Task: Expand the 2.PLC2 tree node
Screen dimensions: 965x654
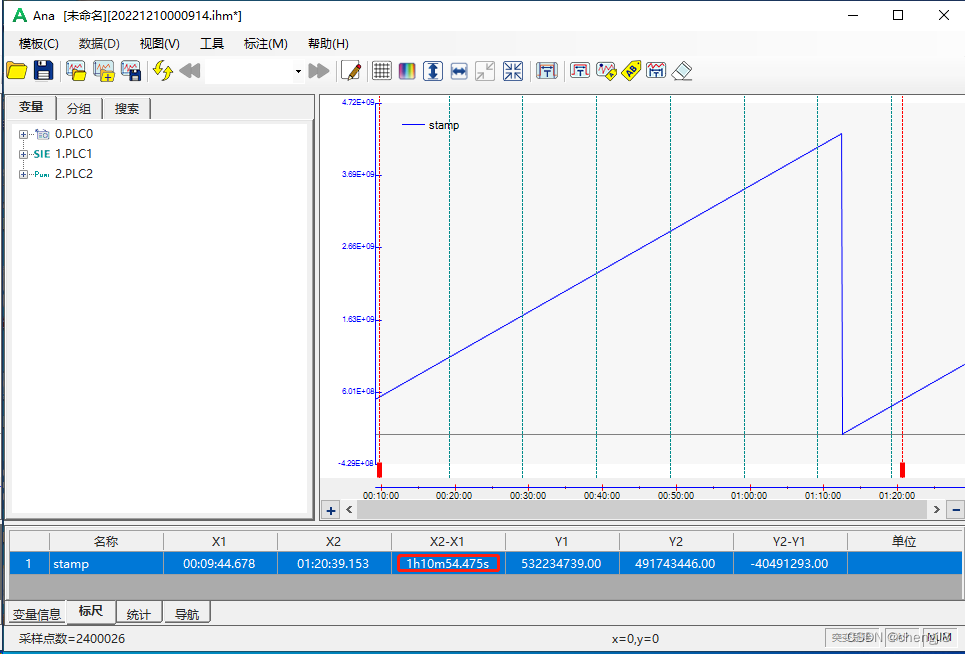Action: [23, 174]
